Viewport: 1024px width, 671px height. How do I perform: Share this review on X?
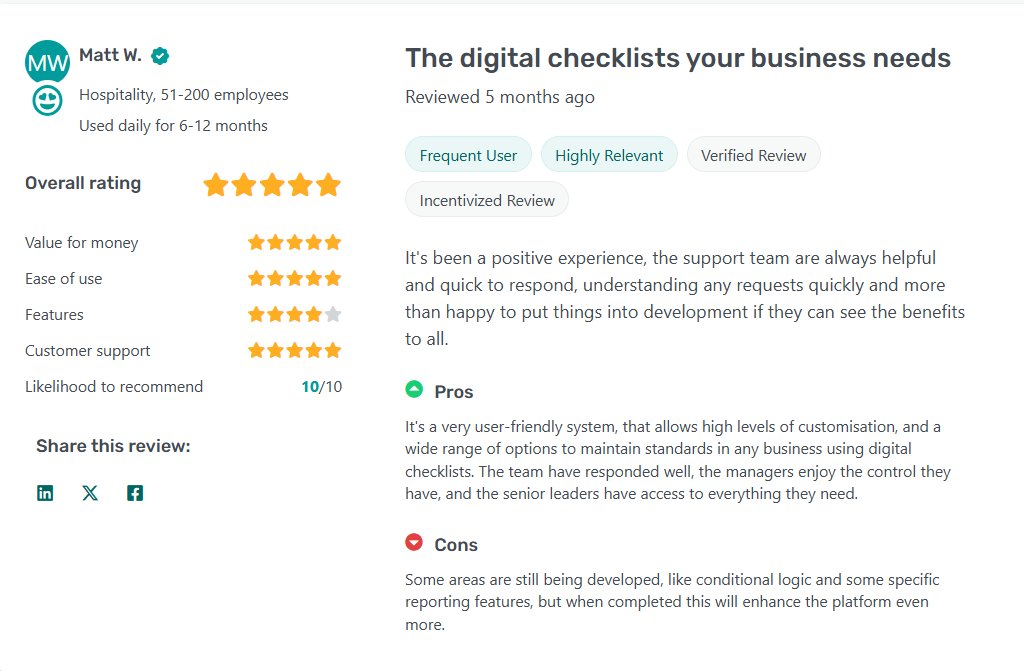[90, 493]
